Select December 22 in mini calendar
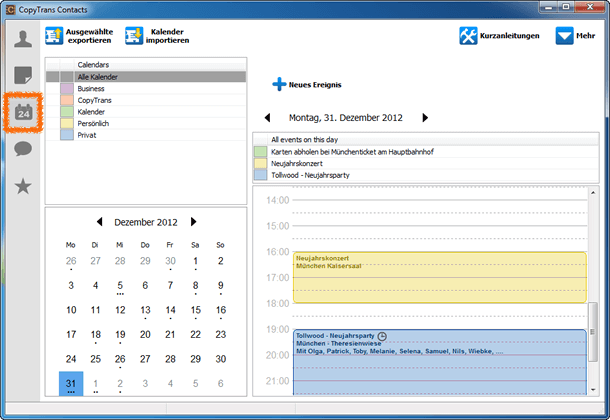The image size is (610, 420). point(195,334)
